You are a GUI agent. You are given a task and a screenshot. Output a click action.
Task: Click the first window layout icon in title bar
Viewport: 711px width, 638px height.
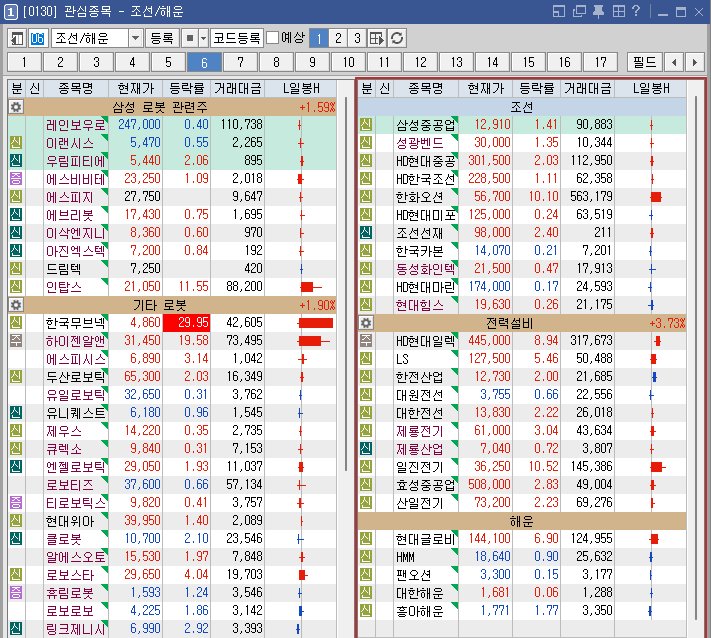[x=559, y=11]
